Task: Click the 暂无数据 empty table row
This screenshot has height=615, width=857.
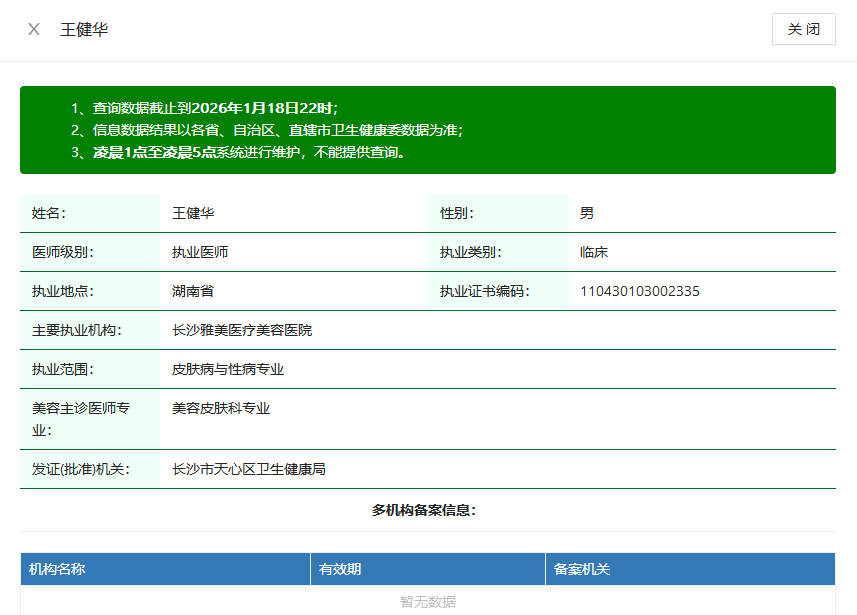Action: (x=428, y=601)
